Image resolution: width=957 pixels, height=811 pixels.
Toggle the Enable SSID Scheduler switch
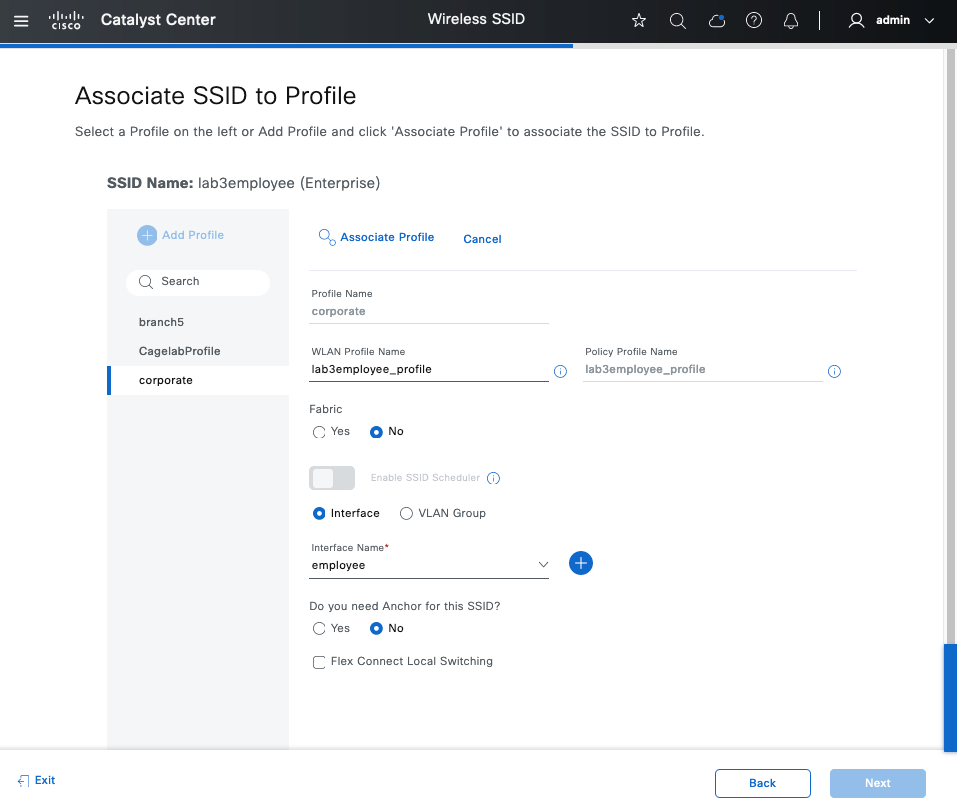tap(332, 478)
